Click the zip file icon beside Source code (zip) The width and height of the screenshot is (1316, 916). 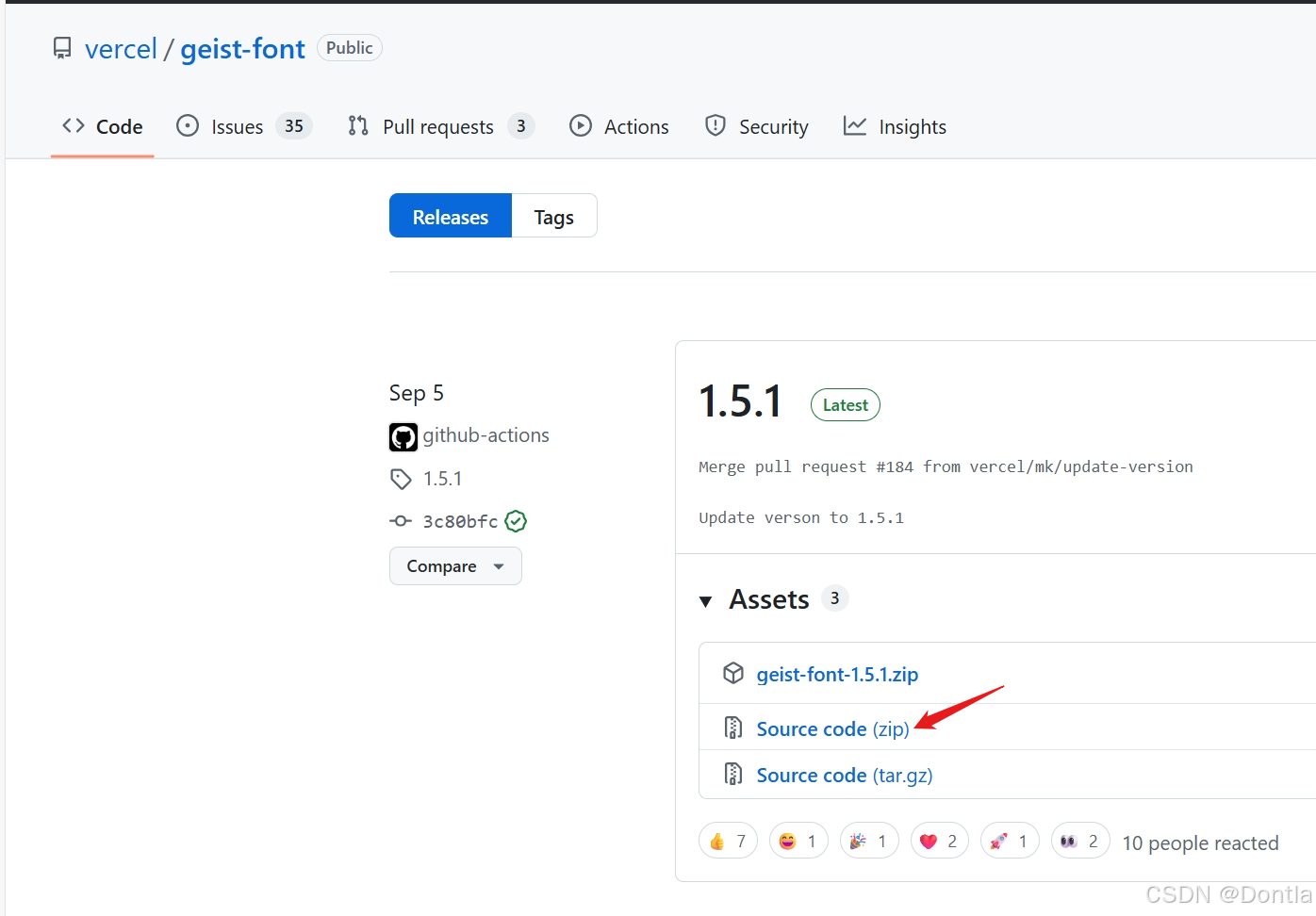[733, 728]
